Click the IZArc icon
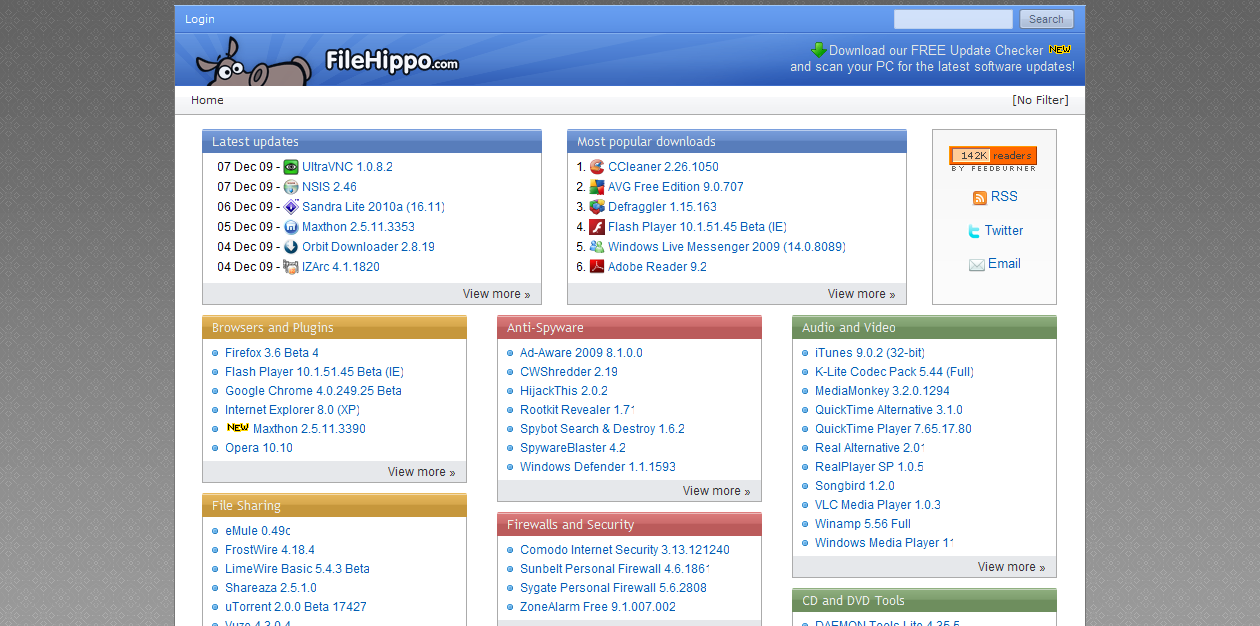This screenshot has height=626, width=1260. (x=291, y=267)
